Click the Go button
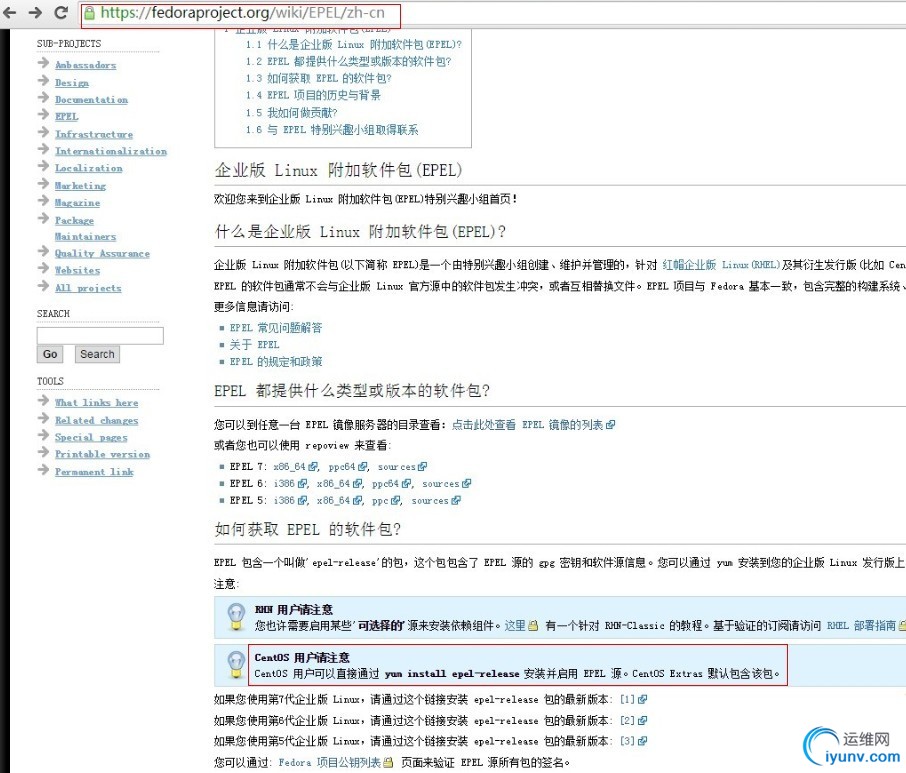Viewport: 906px width, 773px height. (50, 354)
